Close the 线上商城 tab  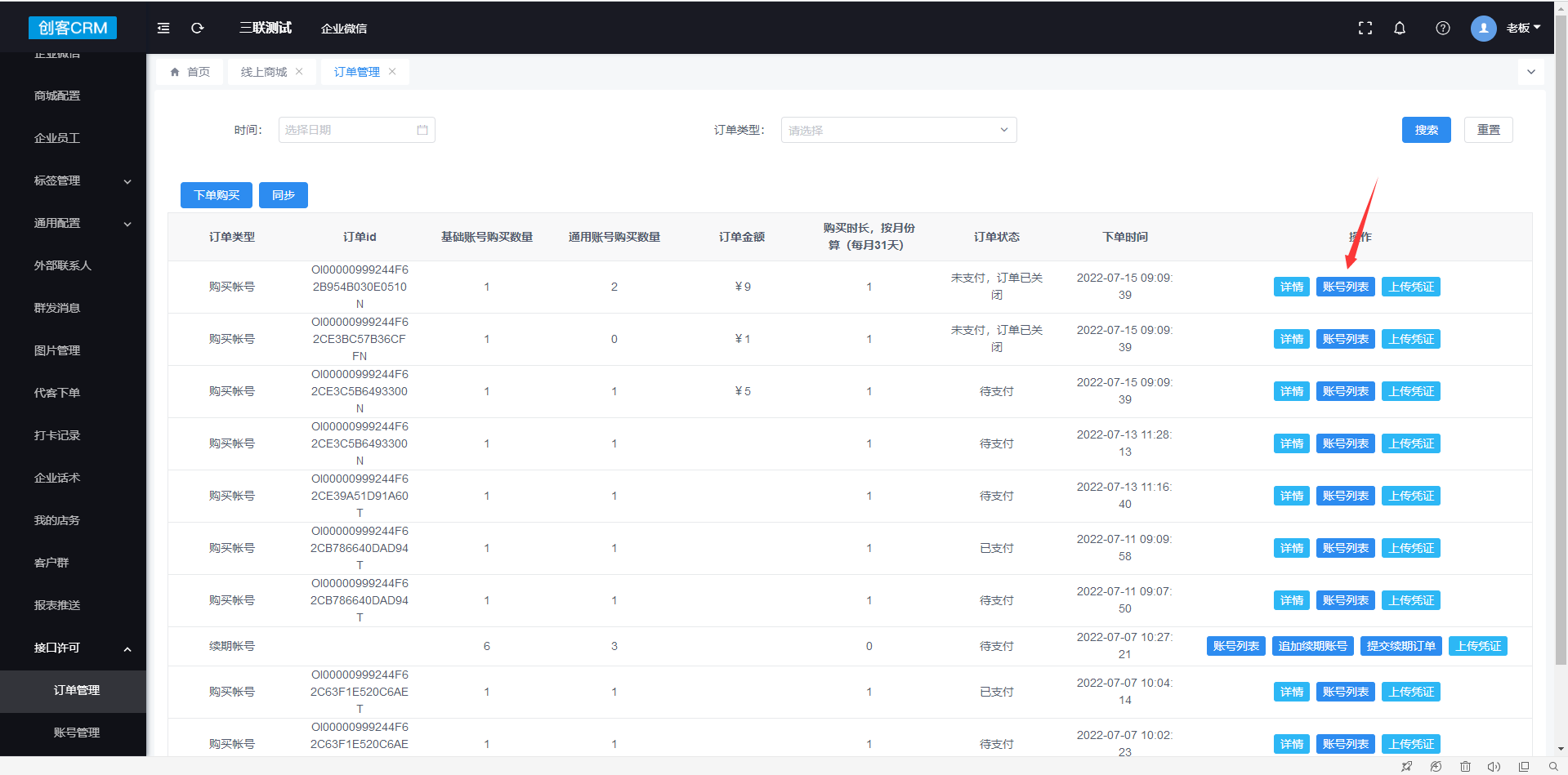pyautogui.click(x=299, y=72)
